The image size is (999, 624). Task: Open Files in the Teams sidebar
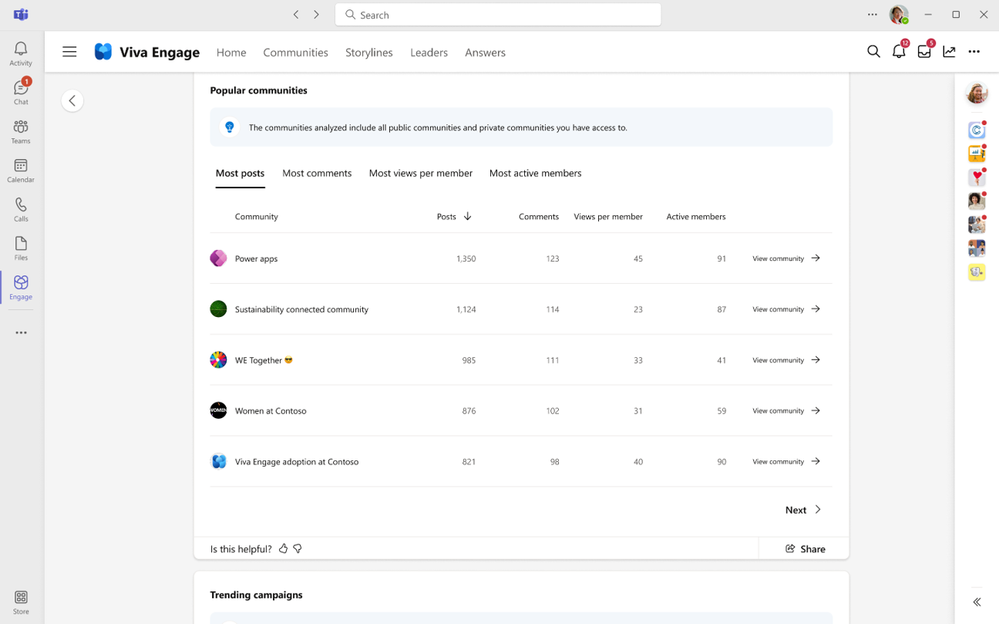coord(20,249)
